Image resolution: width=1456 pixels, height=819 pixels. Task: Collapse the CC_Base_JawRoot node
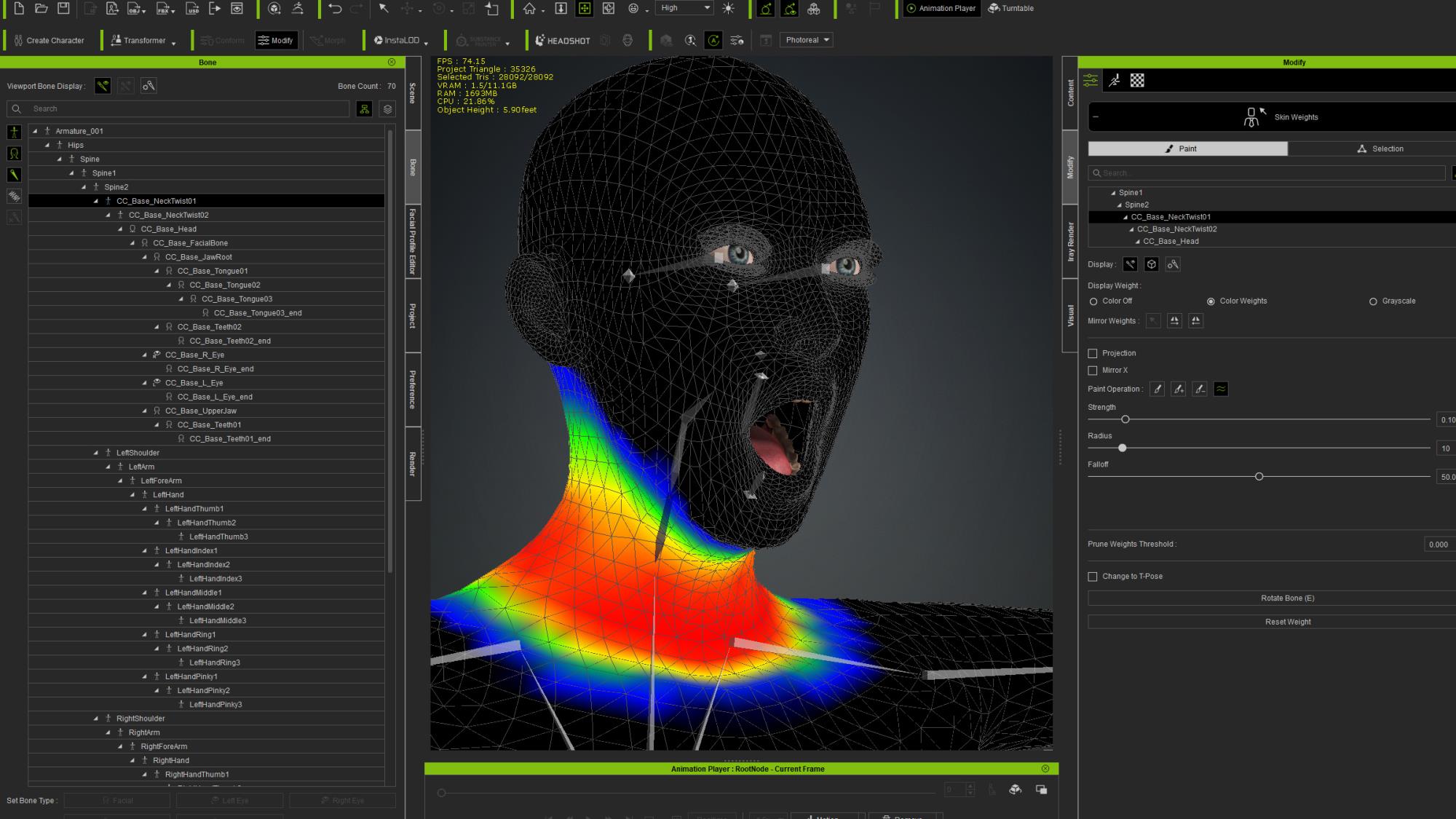(x=144, y=257)
